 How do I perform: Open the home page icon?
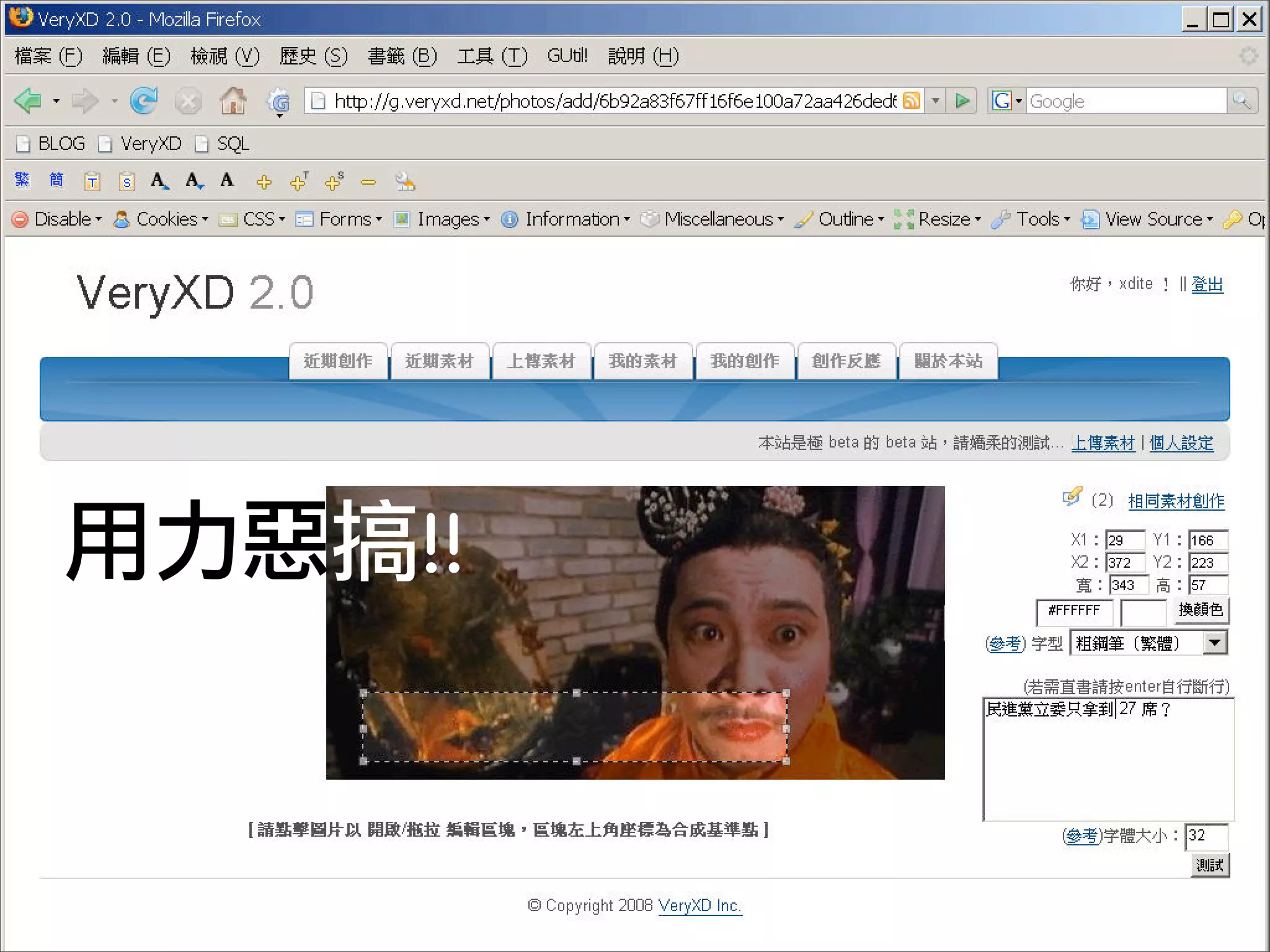(x=233, y=100)
